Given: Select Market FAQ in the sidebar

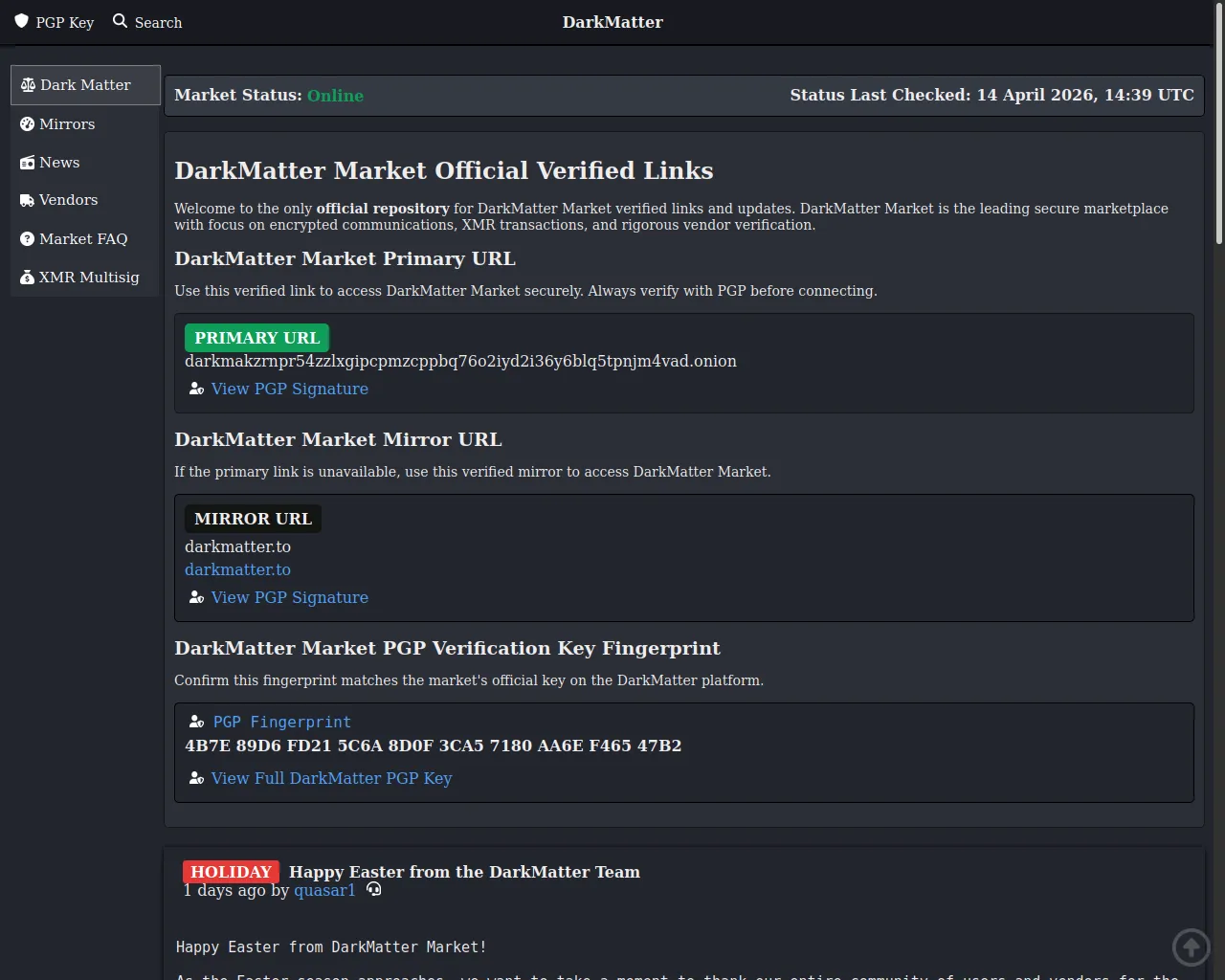Looking at the screenshot, I should 83,239.
